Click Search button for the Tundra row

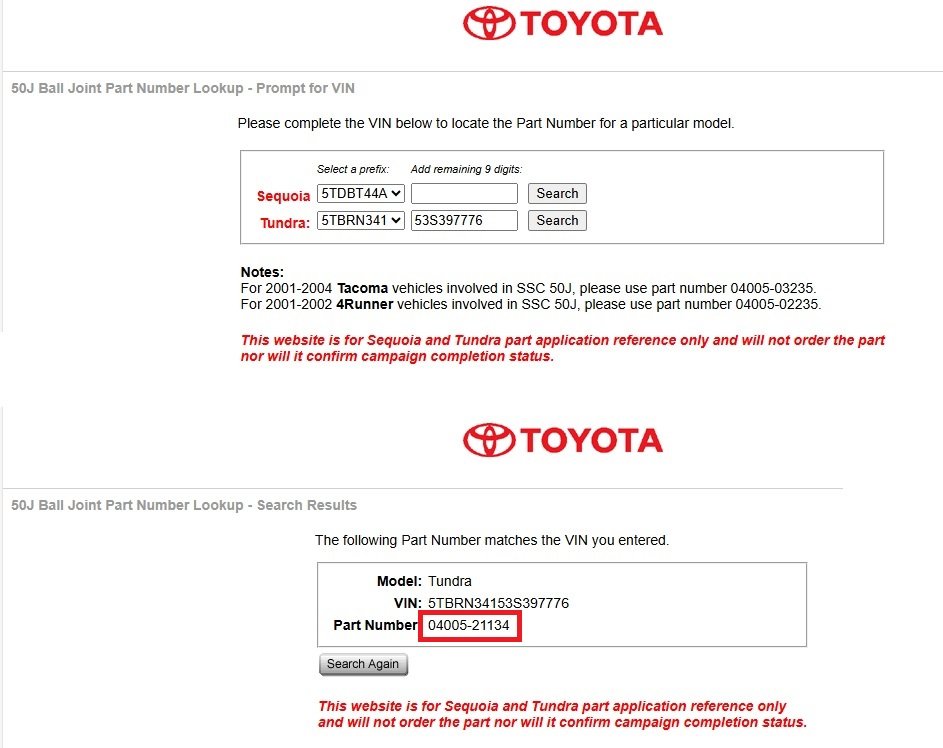(x=558, y=221)
